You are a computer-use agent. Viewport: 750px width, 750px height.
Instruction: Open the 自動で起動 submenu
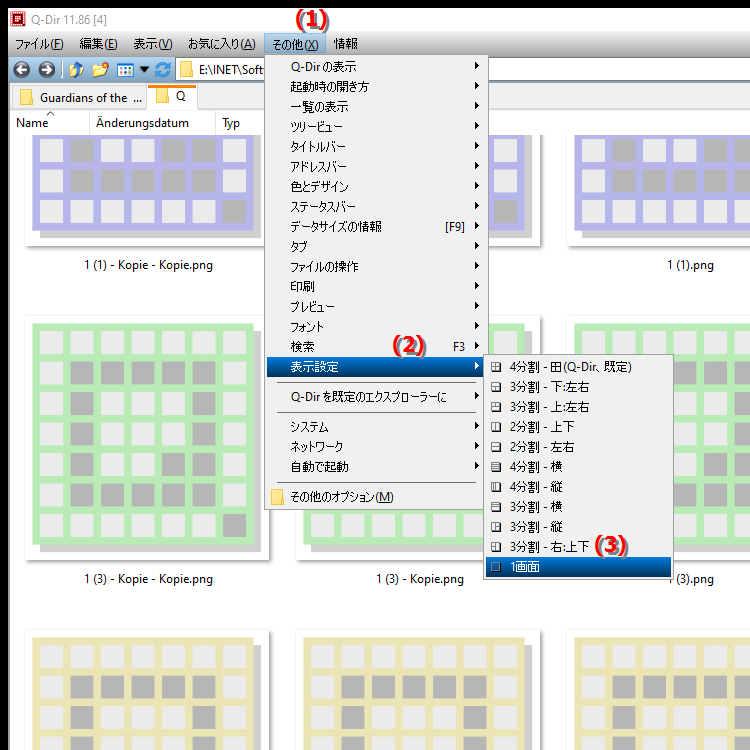coord(376,467)
